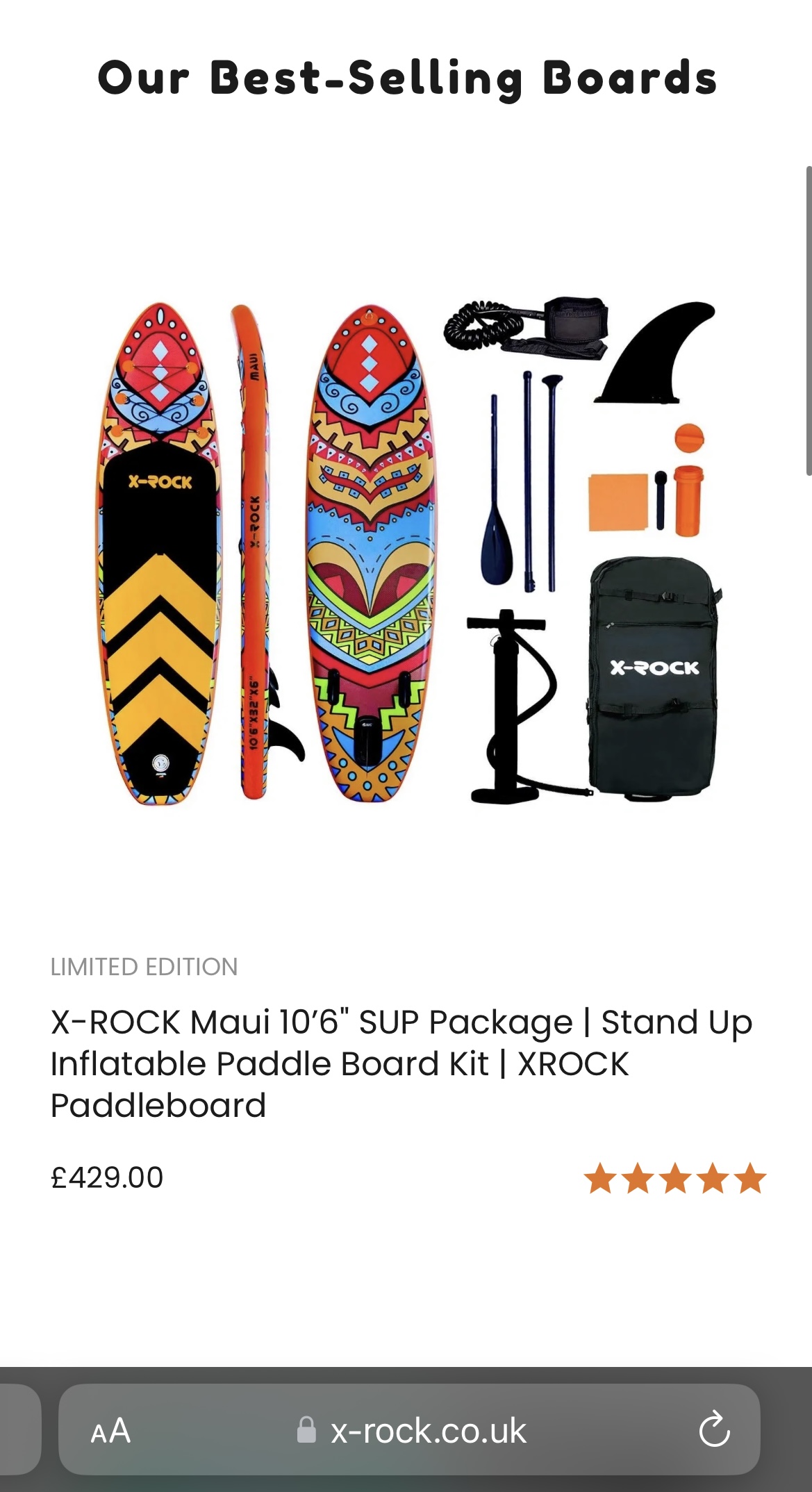Tap the X-ROCK backpack image
The width and height of the screenshot is (812, 1492).
point(654,679)
